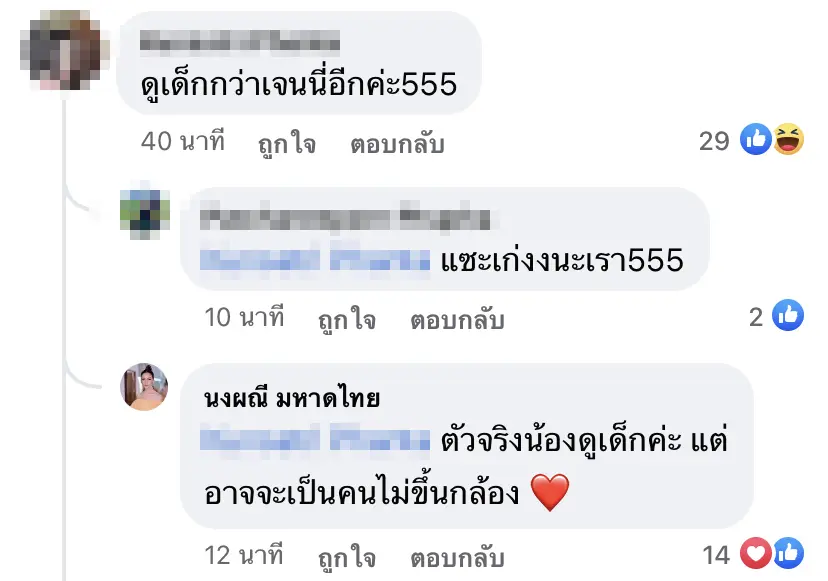Click ถูกใจ under the 40 นาที comment
Screen dimensions: 828x581
point(287,144)
